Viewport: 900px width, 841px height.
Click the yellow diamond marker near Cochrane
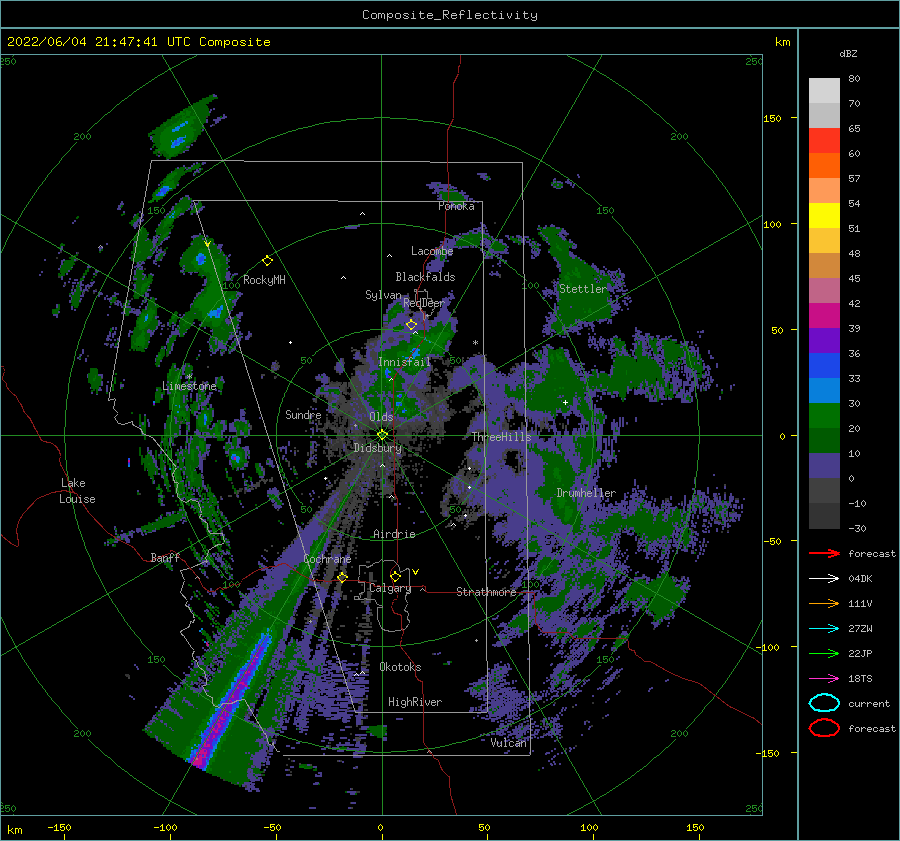click(342, 577)
